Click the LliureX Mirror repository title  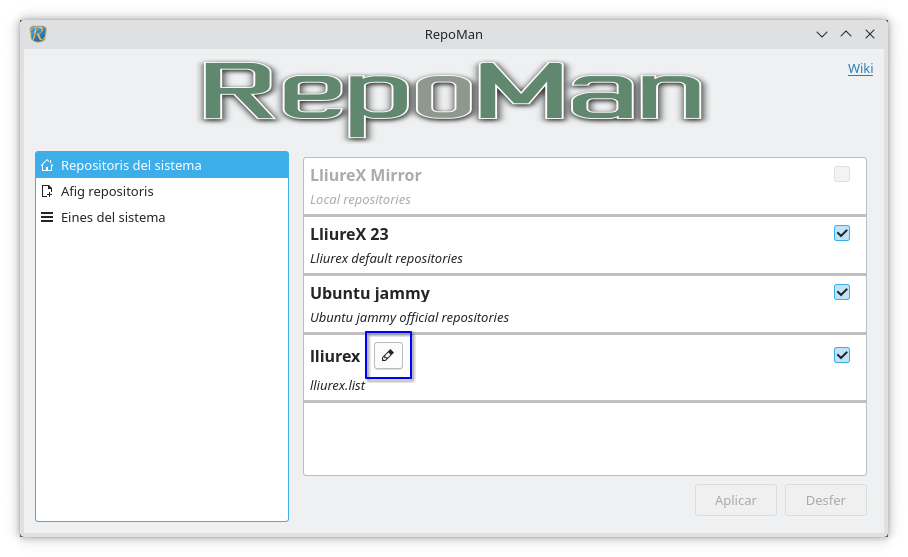point(365,175)
